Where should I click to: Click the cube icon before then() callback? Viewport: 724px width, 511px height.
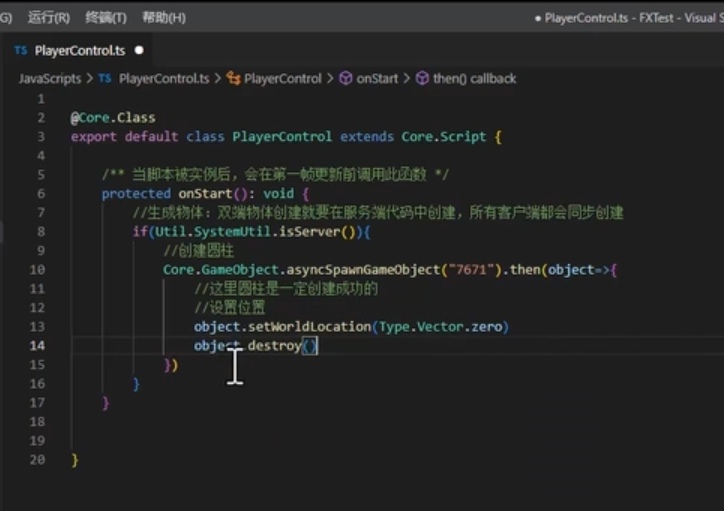point(422,78)
